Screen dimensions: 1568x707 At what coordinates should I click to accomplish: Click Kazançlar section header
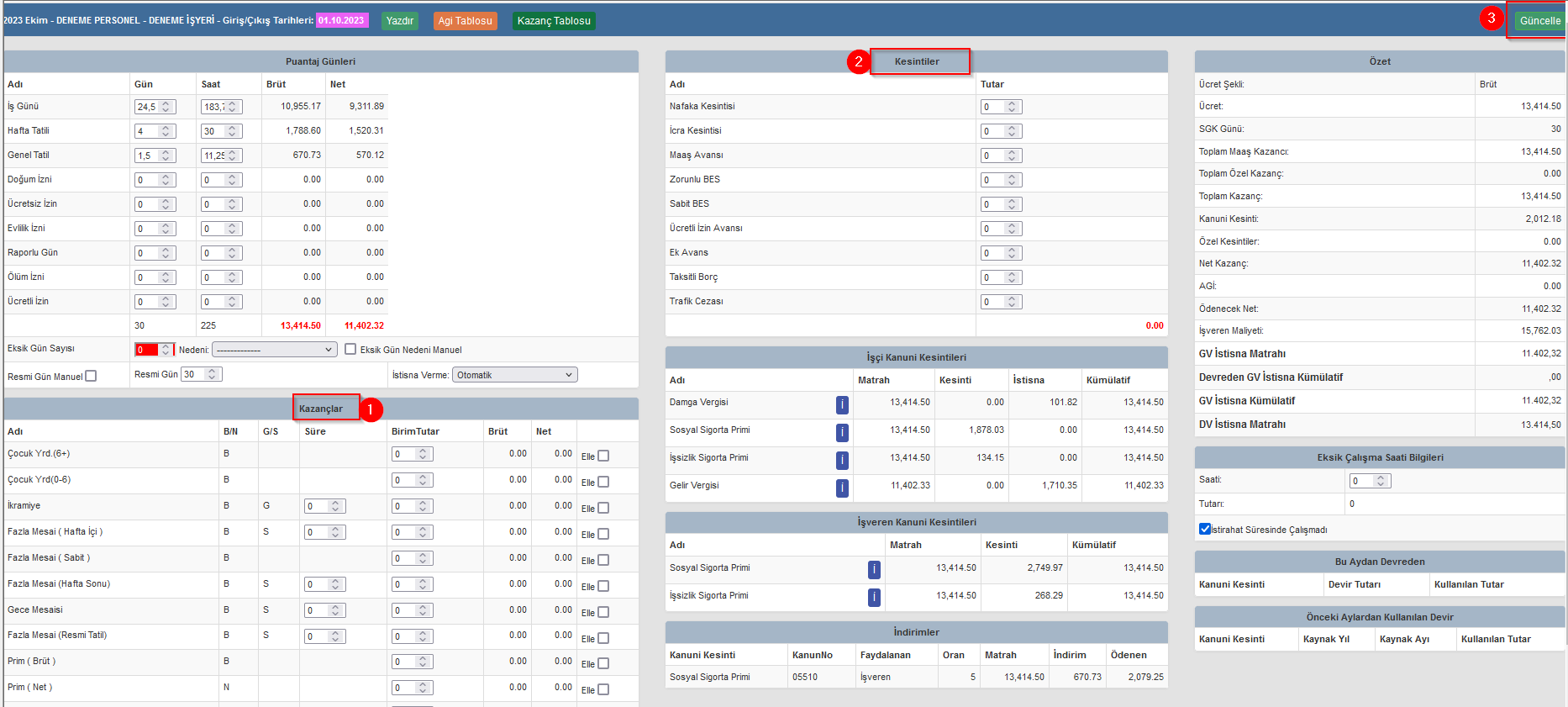coord(321,409)
